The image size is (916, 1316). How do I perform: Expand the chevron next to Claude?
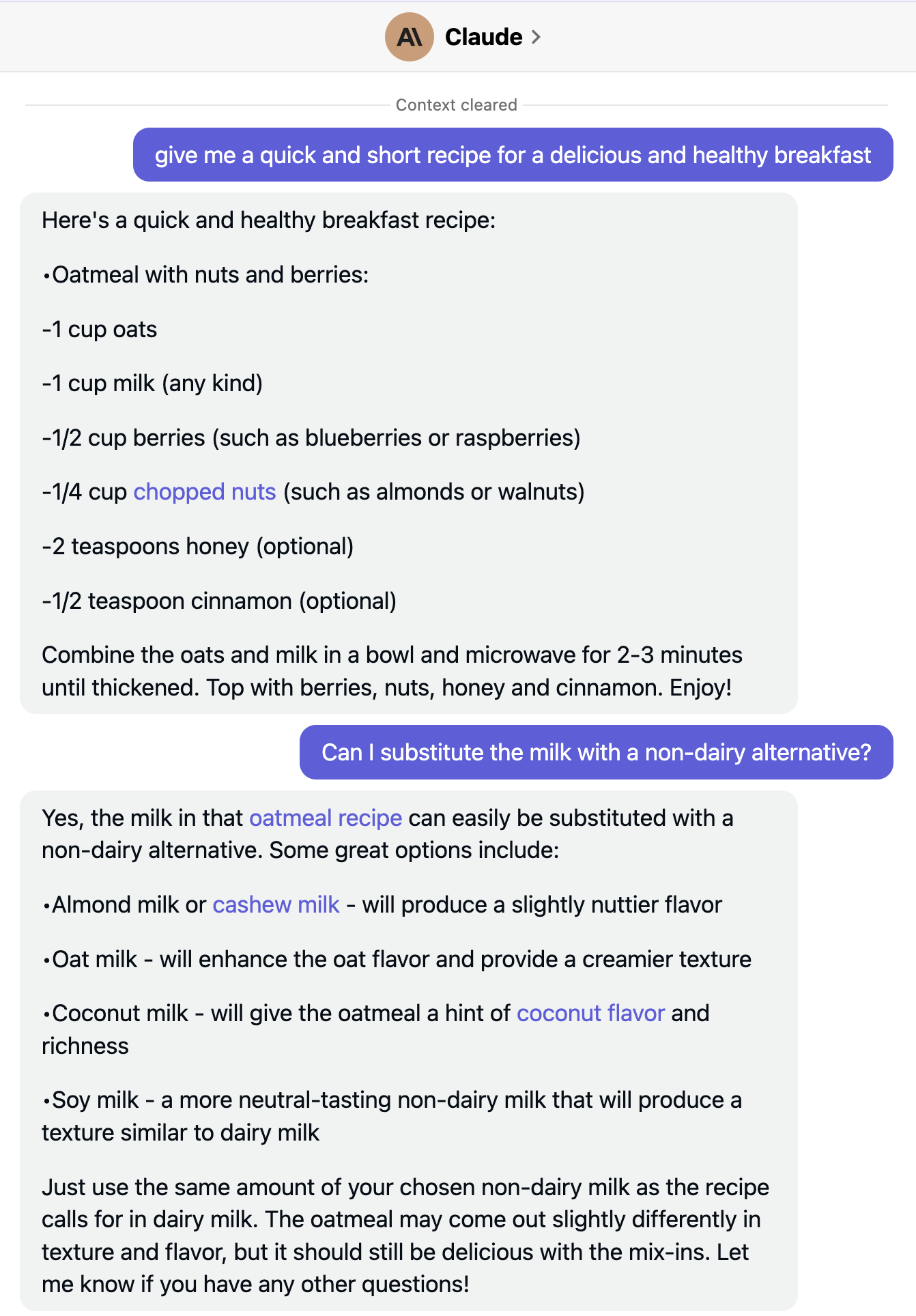(536, 37)
